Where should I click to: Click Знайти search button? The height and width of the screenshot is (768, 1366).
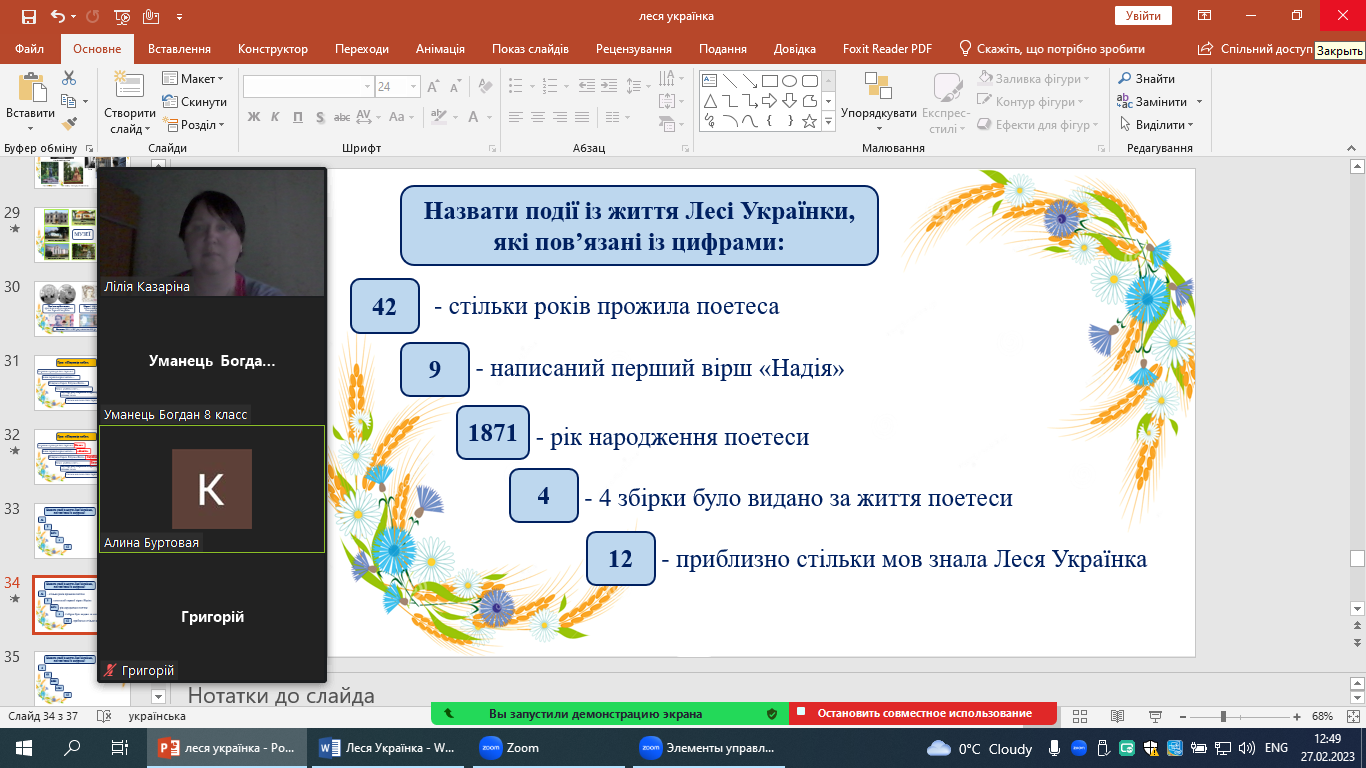pos(1146,78)
